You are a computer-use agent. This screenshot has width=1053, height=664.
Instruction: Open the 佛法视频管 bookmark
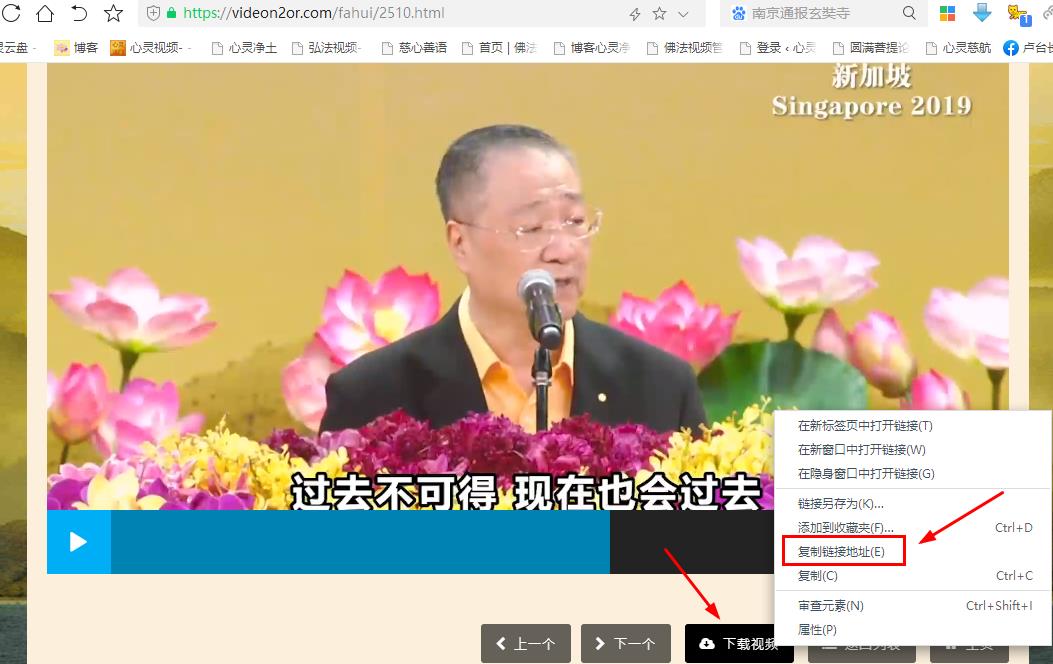(684, 48)
